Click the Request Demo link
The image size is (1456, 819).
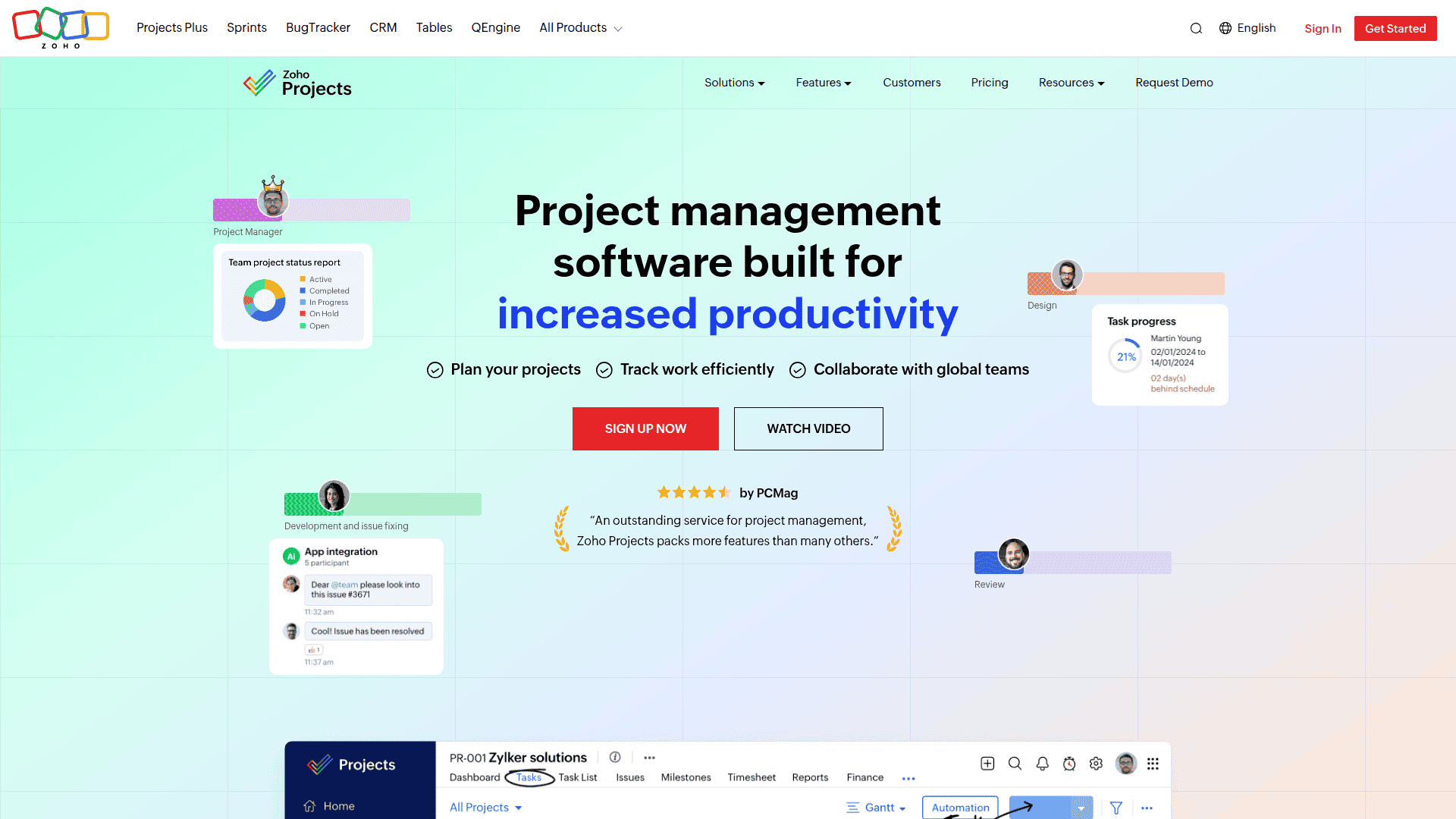coord(1174,83)
